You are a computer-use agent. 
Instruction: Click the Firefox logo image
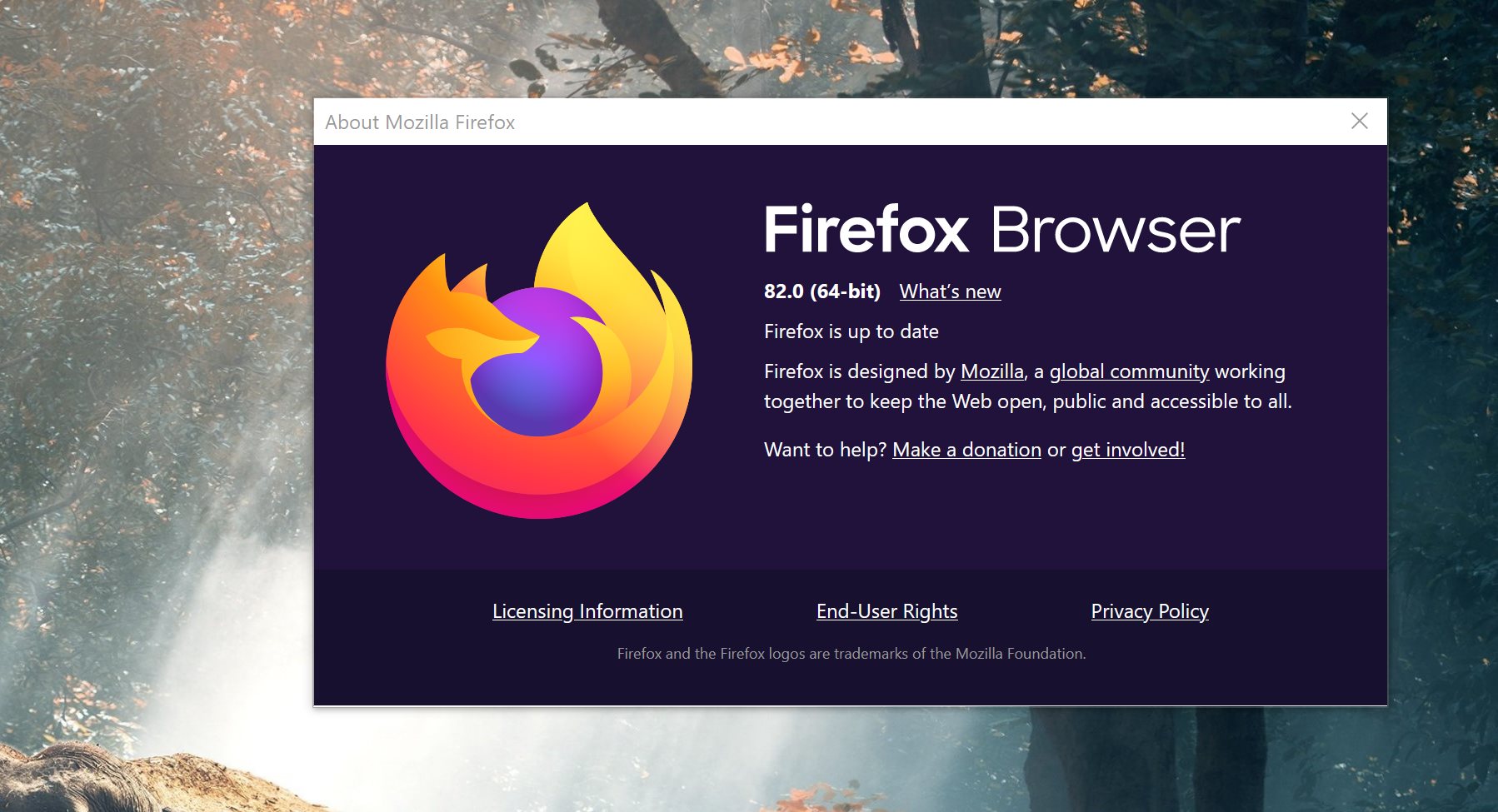[539, 360]
